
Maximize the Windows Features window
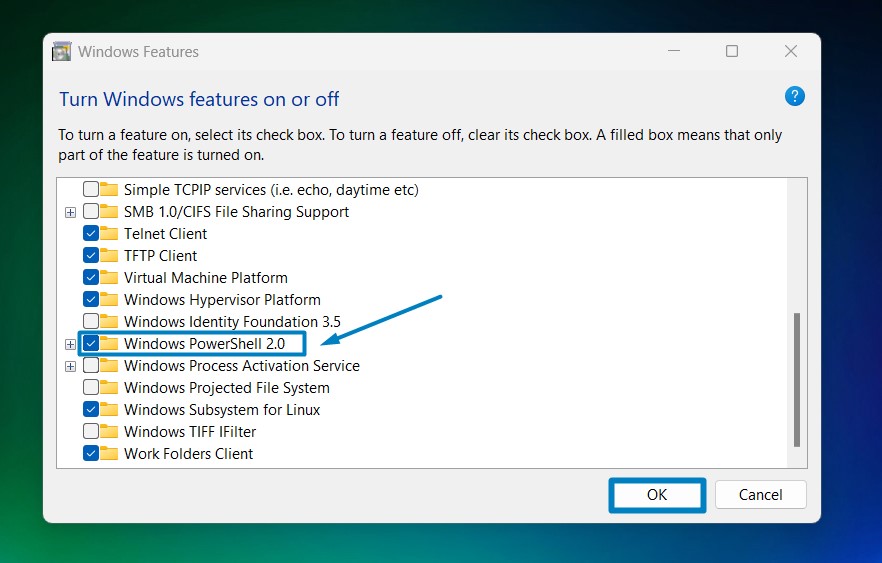coord(732,51)
